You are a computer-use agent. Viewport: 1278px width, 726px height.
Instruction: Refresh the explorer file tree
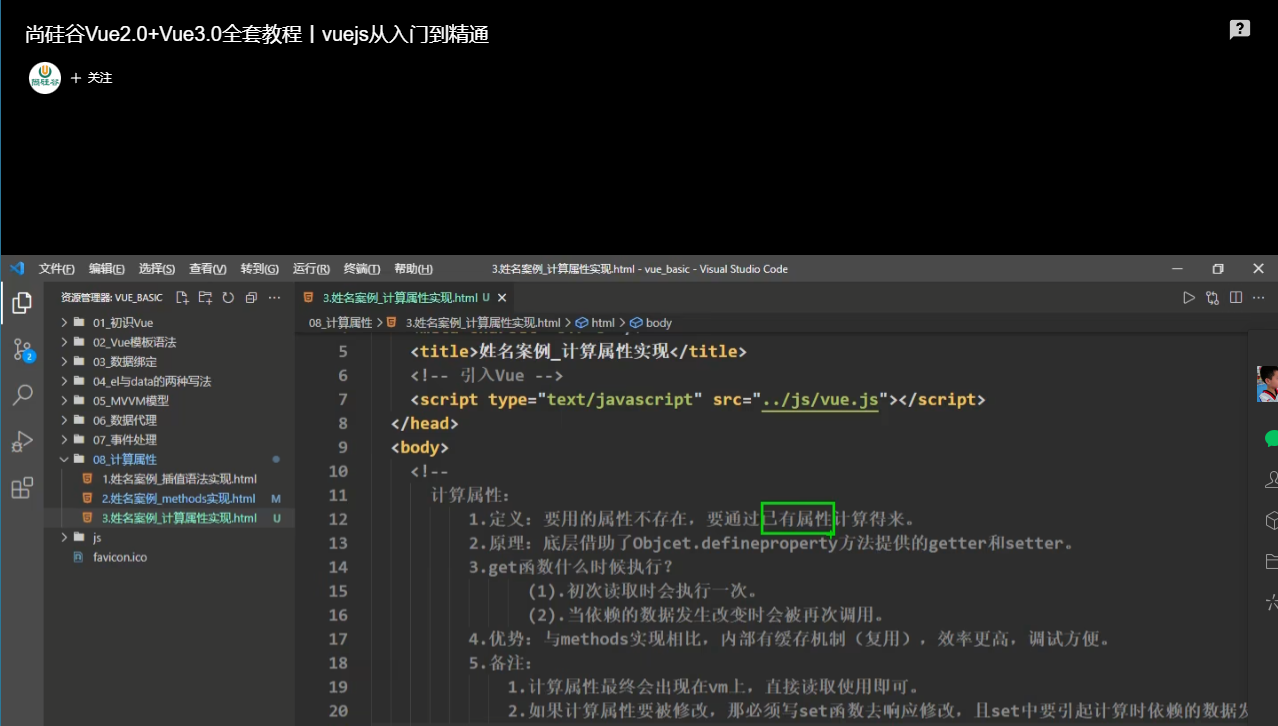[228, 298]
